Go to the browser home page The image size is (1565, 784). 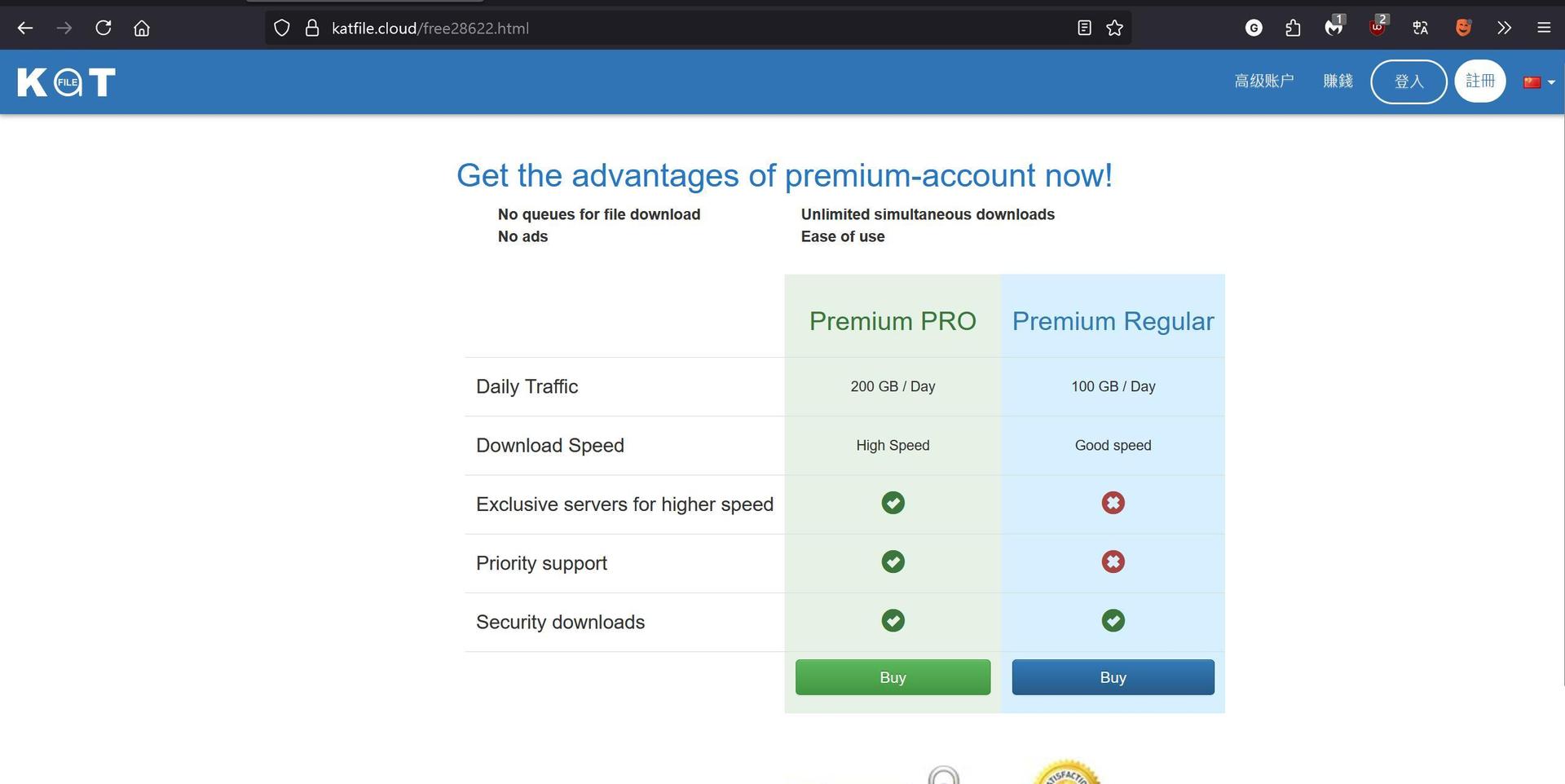click(142, 29)
